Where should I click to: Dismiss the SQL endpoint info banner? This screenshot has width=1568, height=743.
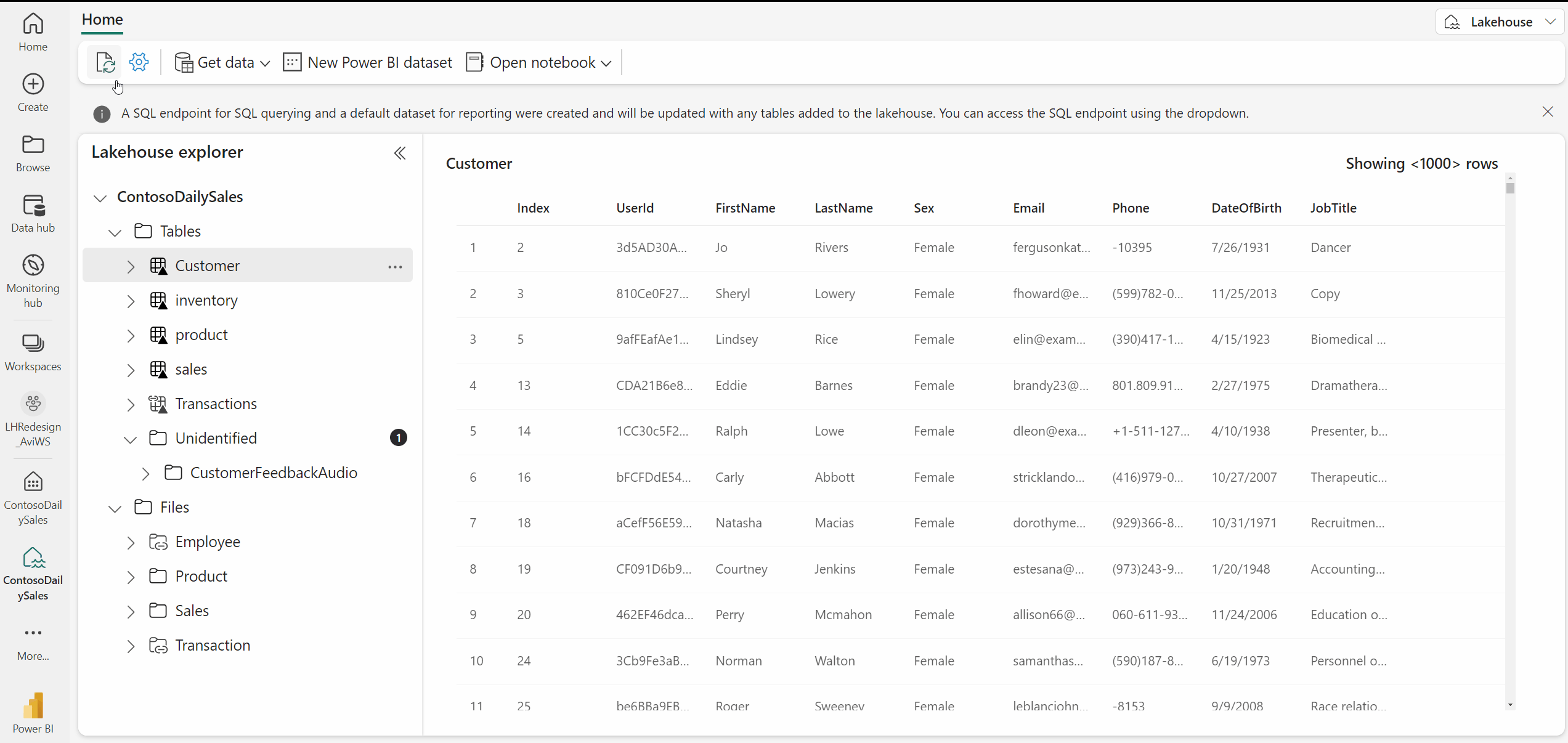point(1548,111)
